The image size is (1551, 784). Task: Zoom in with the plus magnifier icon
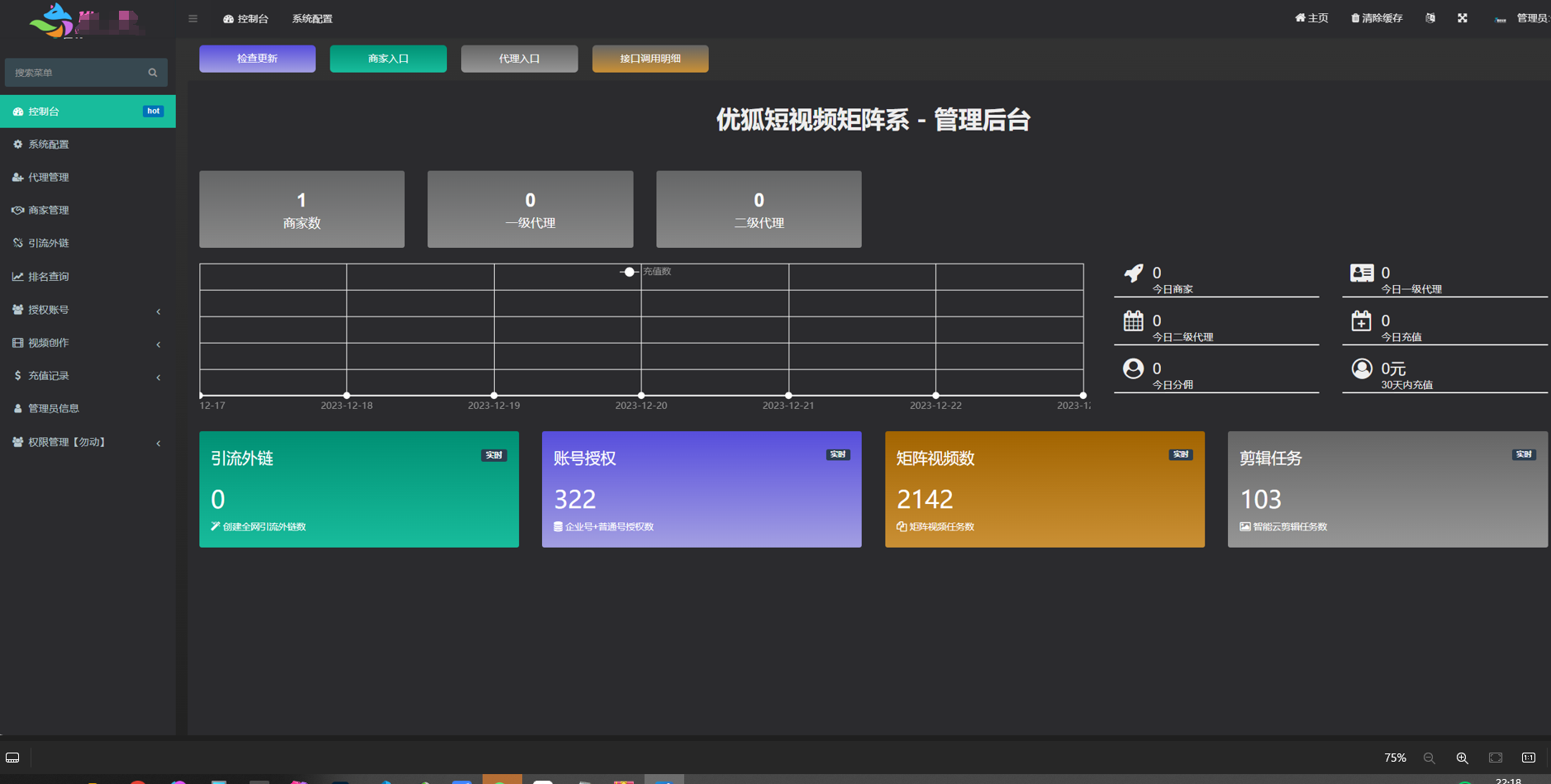[1462, 758]
